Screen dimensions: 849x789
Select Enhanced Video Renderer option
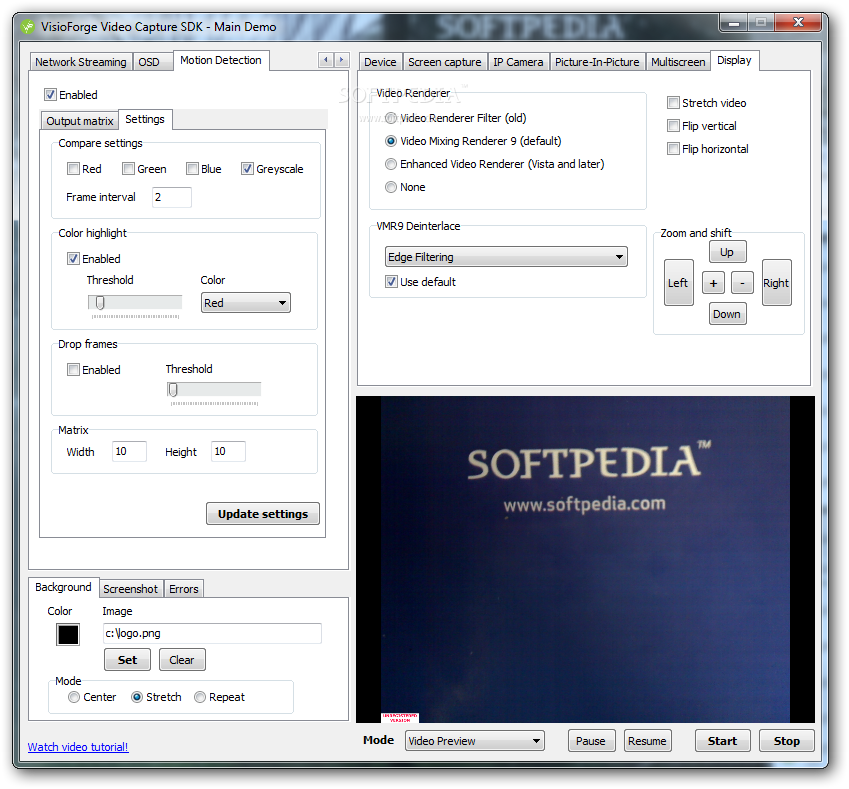(391, 164)
